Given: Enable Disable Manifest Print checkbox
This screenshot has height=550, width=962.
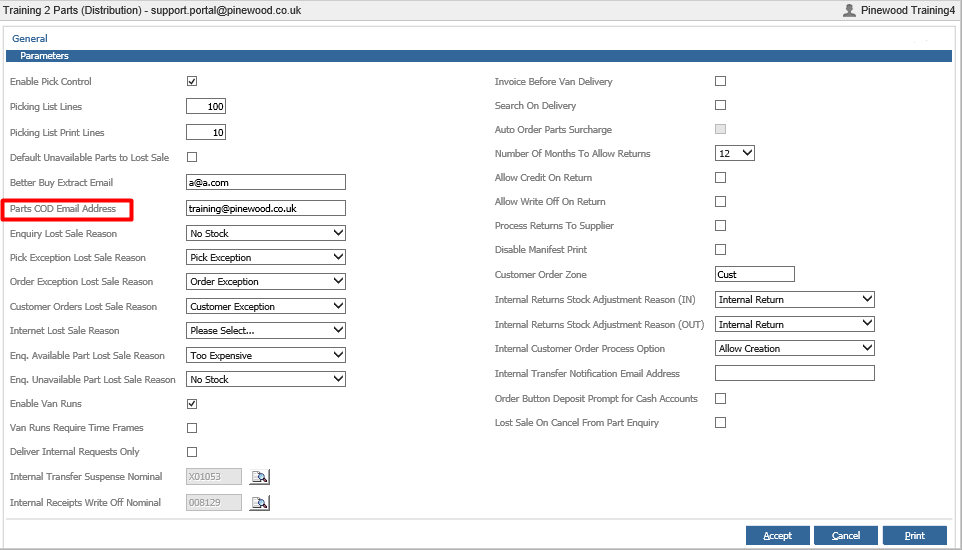Looking at the screenshot, I should click(x=720, y=249).
